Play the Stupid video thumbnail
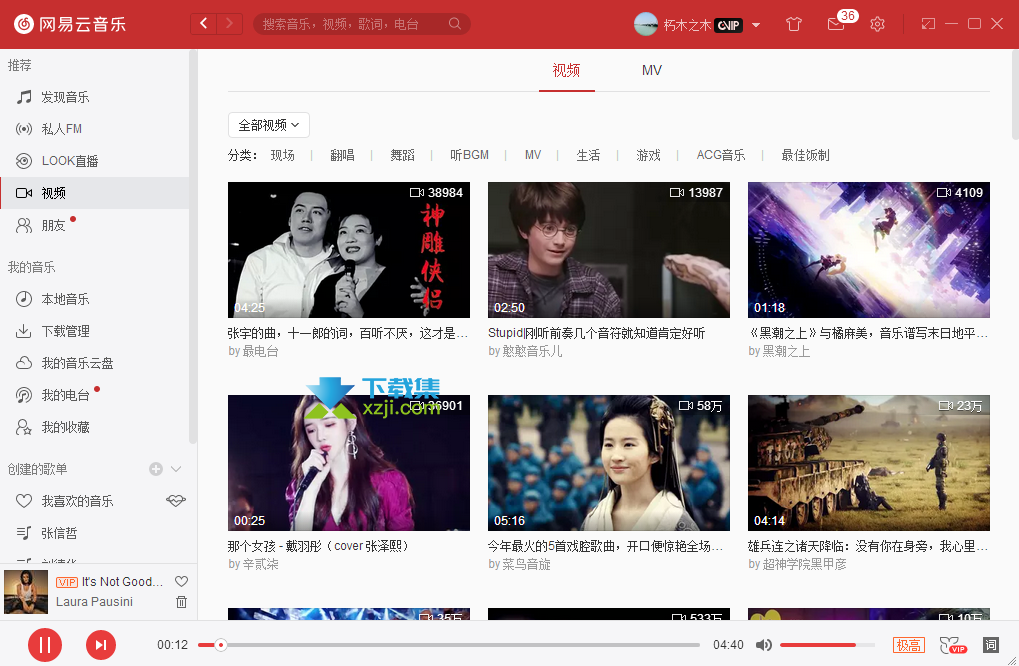Image resolution: width=1019 pixels, height=666 pixels. click(x=609, y=250)
